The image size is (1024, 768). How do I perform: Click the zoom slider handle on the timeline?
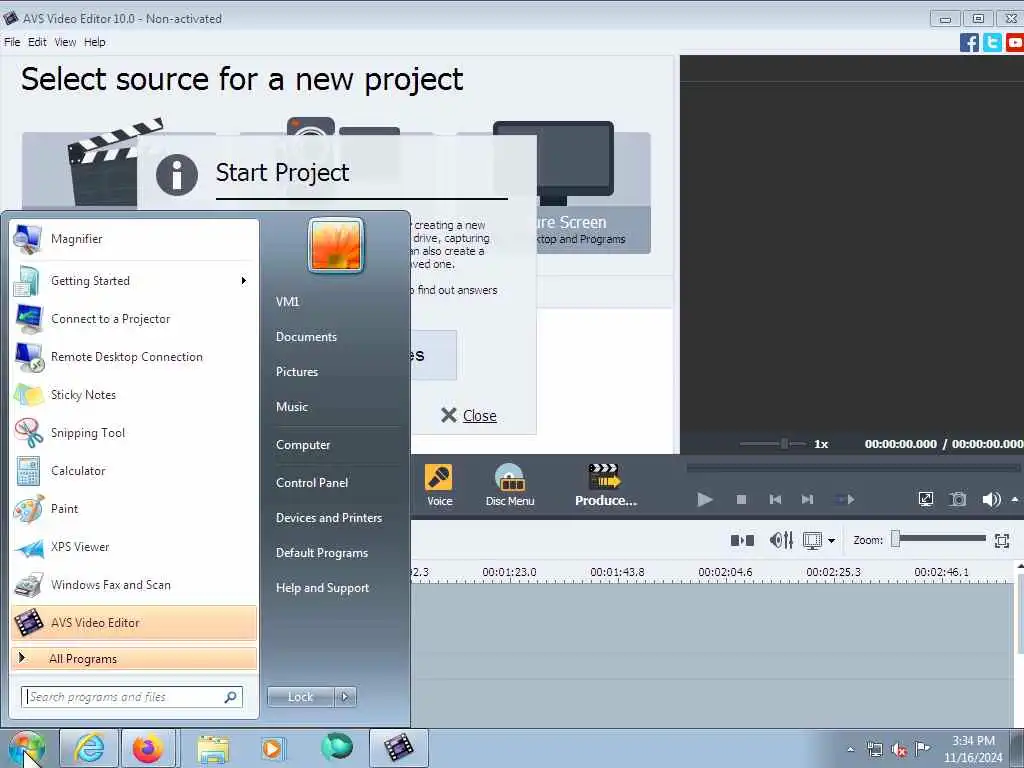coord(896,539)
